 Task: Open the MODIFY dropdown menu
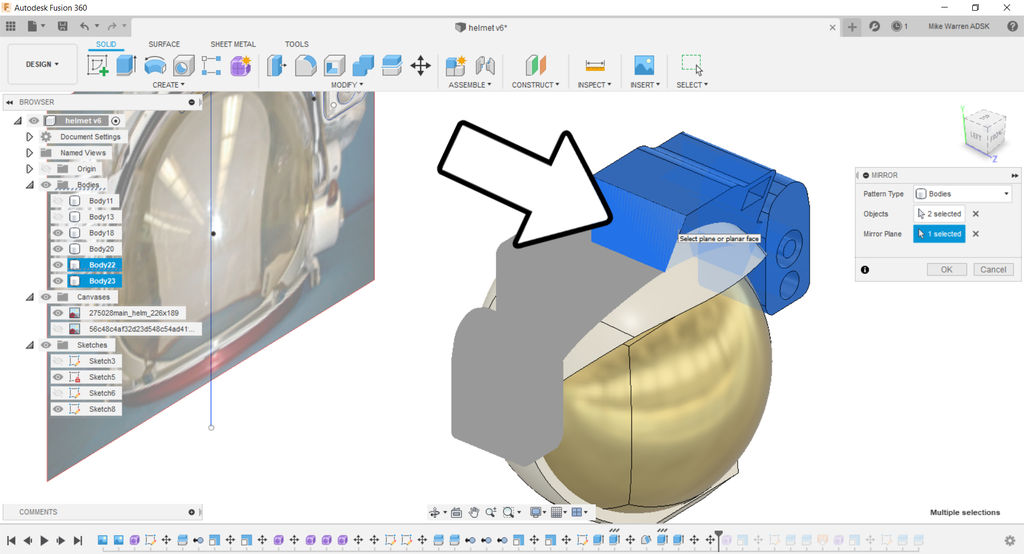pos(347,85)
